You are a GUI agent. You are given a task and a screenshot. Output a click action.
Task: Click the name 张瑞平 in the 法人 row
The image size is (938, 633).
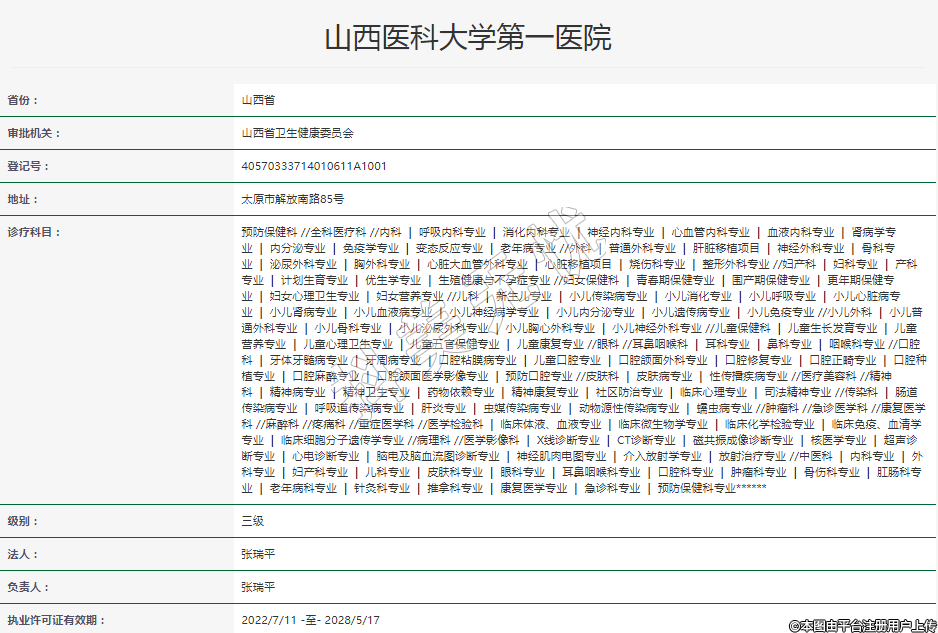point(258,554)
